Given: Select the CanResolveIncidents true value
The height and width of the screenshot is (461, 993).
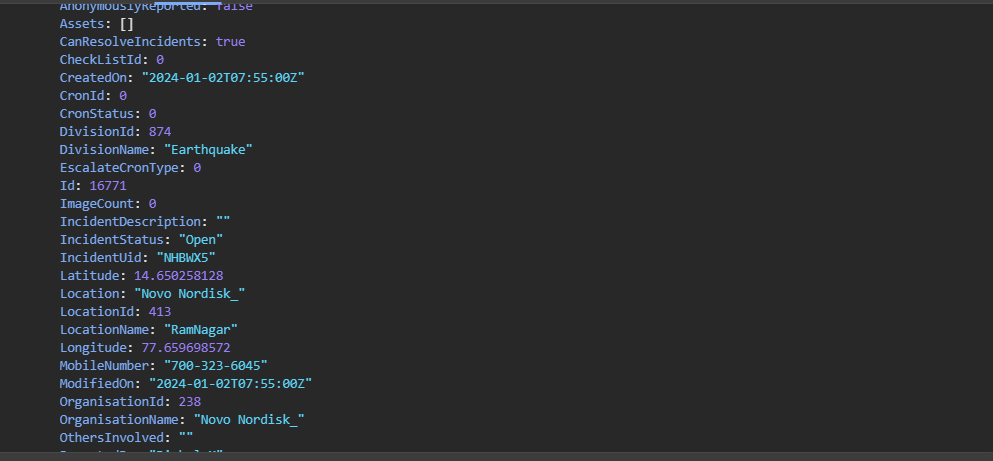Looking at the screenshot, I should (230, 41).
